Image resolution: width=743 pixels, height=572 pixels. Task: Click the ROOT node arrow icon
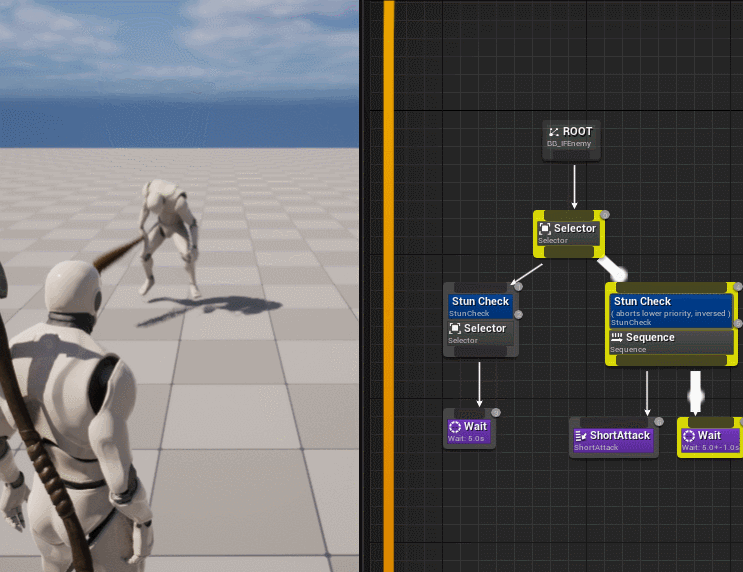[x=553, y=132]
